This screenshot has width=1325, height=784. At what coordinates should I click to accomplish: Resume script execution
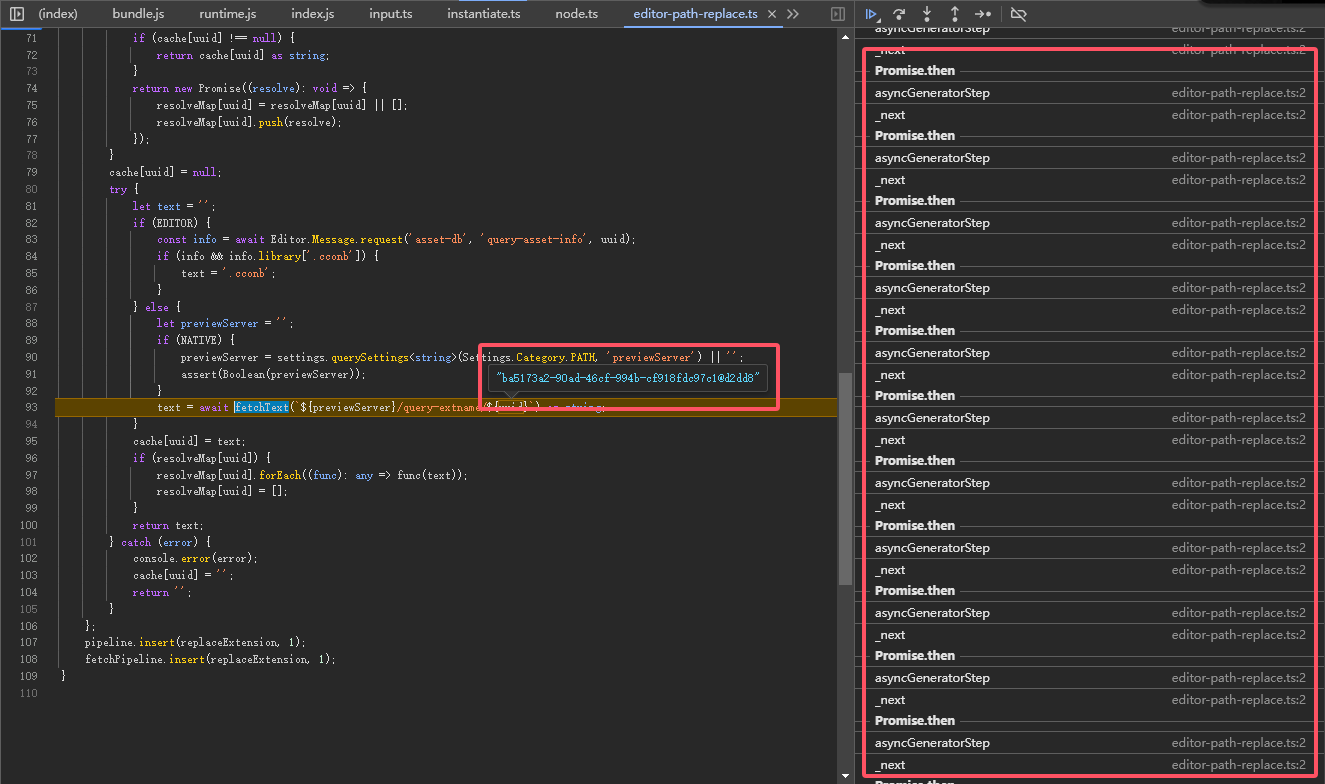pyautogui.click(x=872, y=14)
